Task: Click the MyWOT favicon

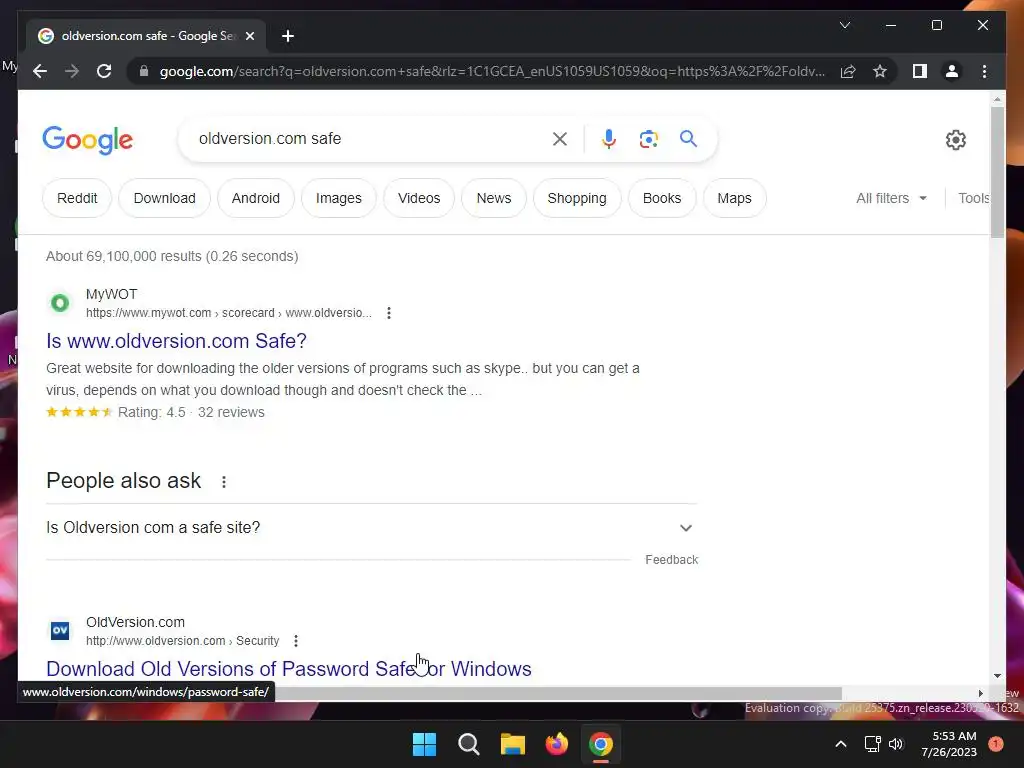Action: click(60, 303)
